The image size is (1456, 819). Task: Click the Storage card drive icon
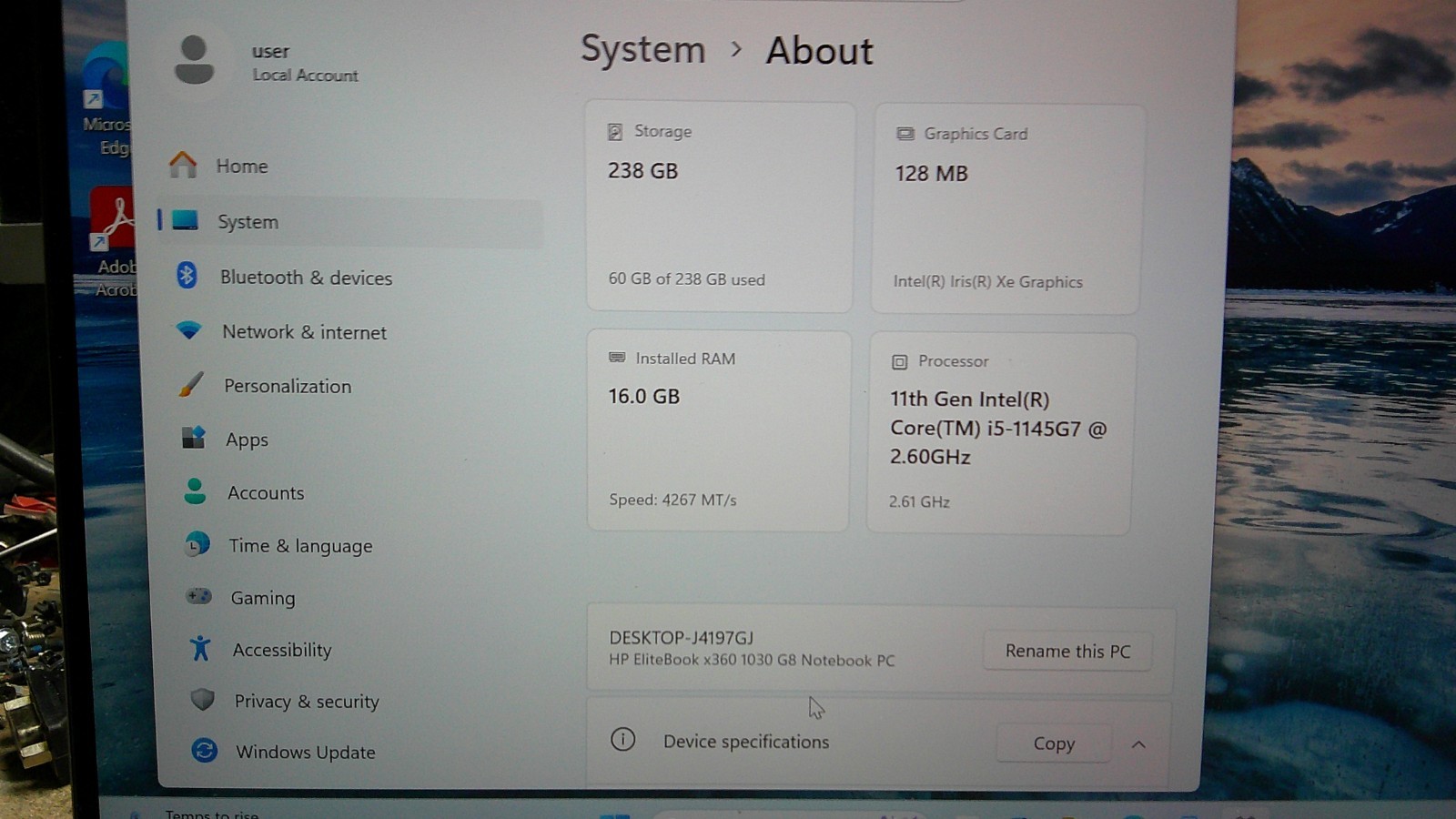pyautogui.click(x=615, y=132)
